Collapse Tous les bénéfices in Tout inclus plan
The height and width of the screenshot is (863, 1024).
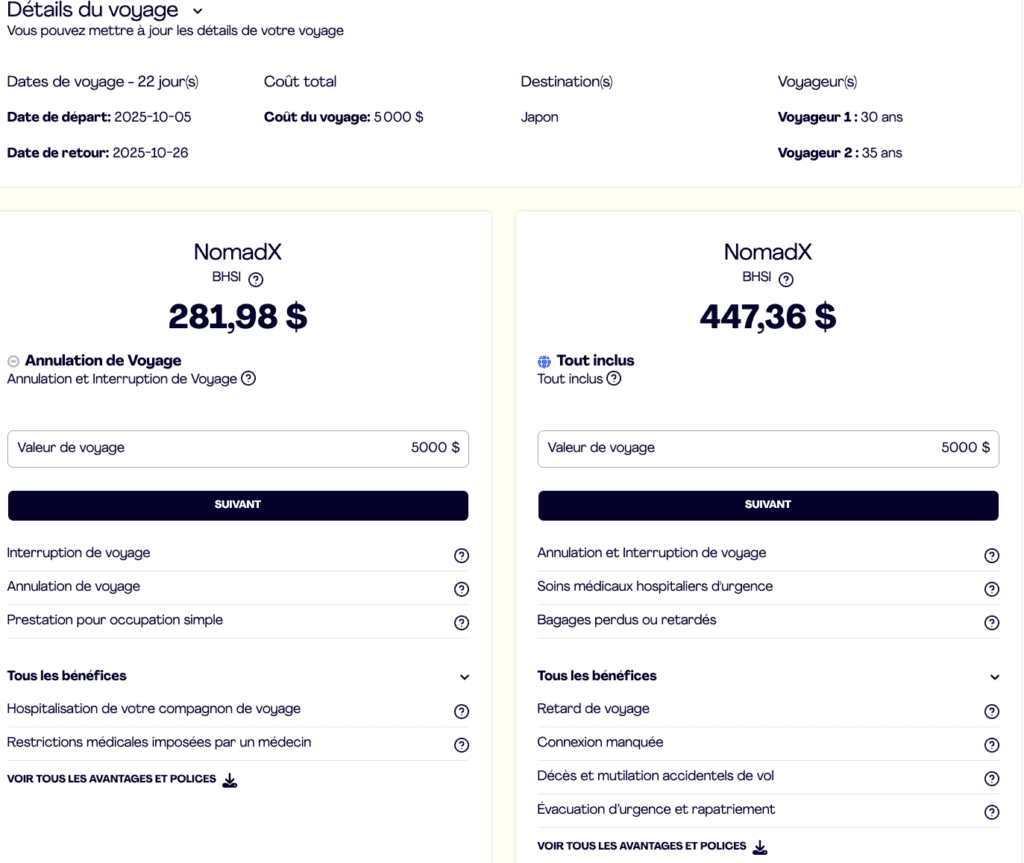coord(994,677)
